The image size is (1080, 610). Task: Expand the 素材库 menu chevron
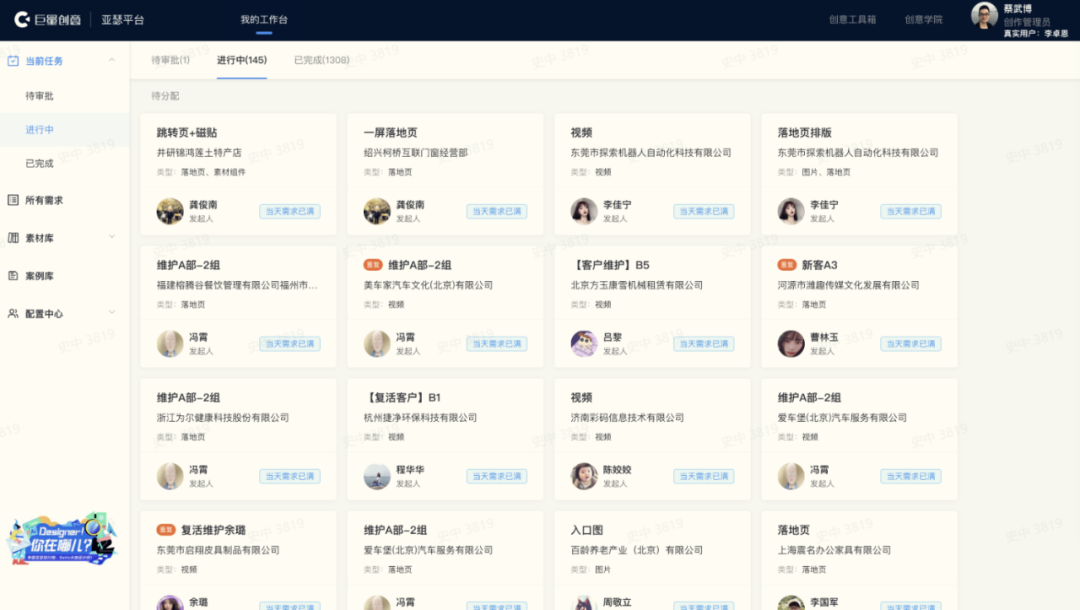pos(112,237)
